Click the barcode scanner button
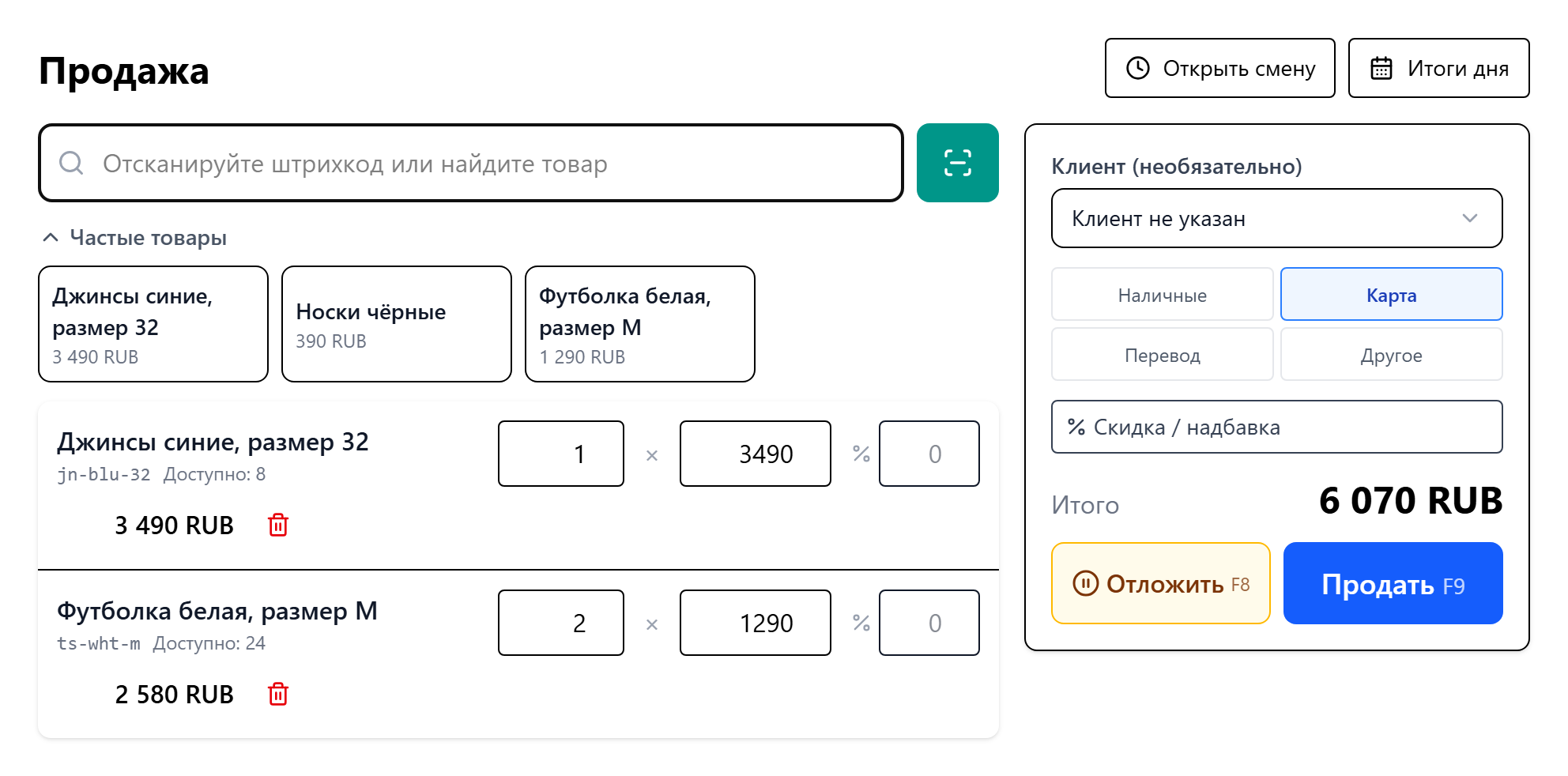 (957, 163)
